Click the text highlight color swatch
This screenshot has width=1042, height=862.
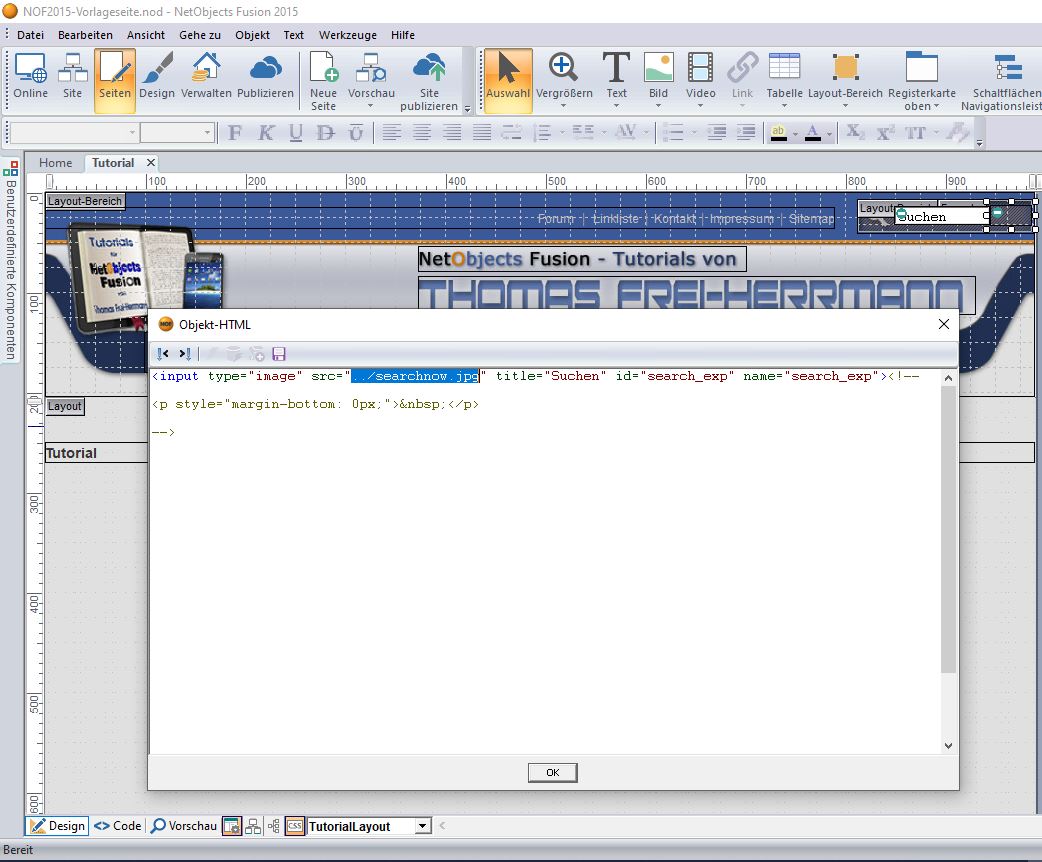click(x=778, y=132)
